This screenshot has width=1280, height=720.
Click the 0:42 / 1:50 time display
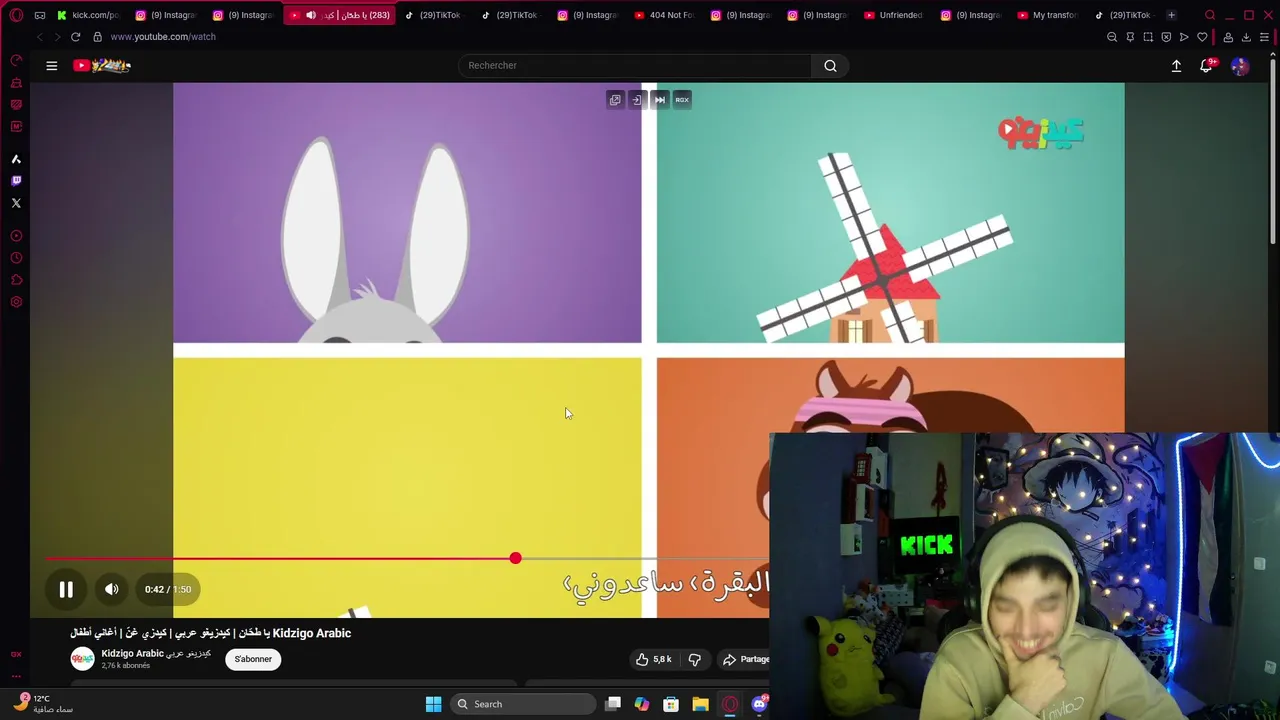[168, 590]
